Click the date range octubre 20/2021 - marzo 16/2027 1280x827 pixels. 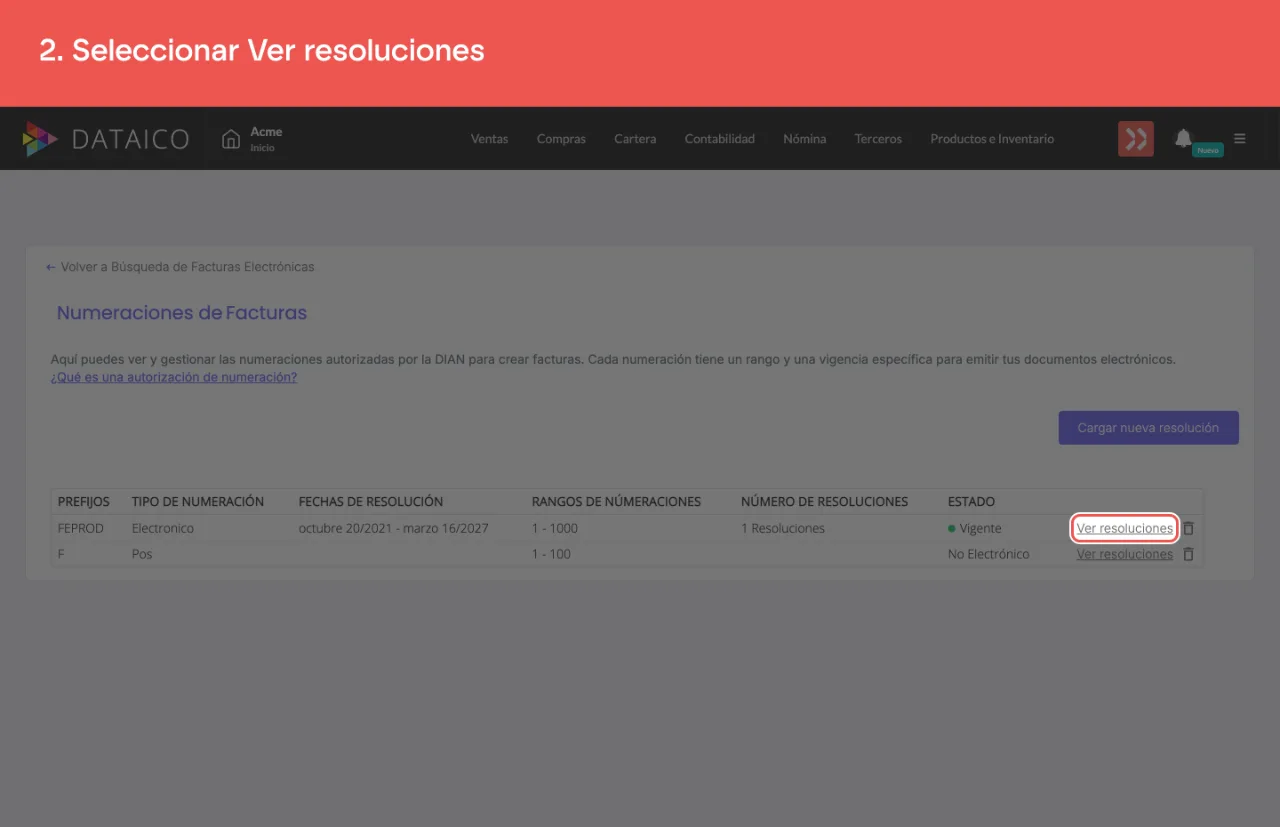(x=394, y=528)
